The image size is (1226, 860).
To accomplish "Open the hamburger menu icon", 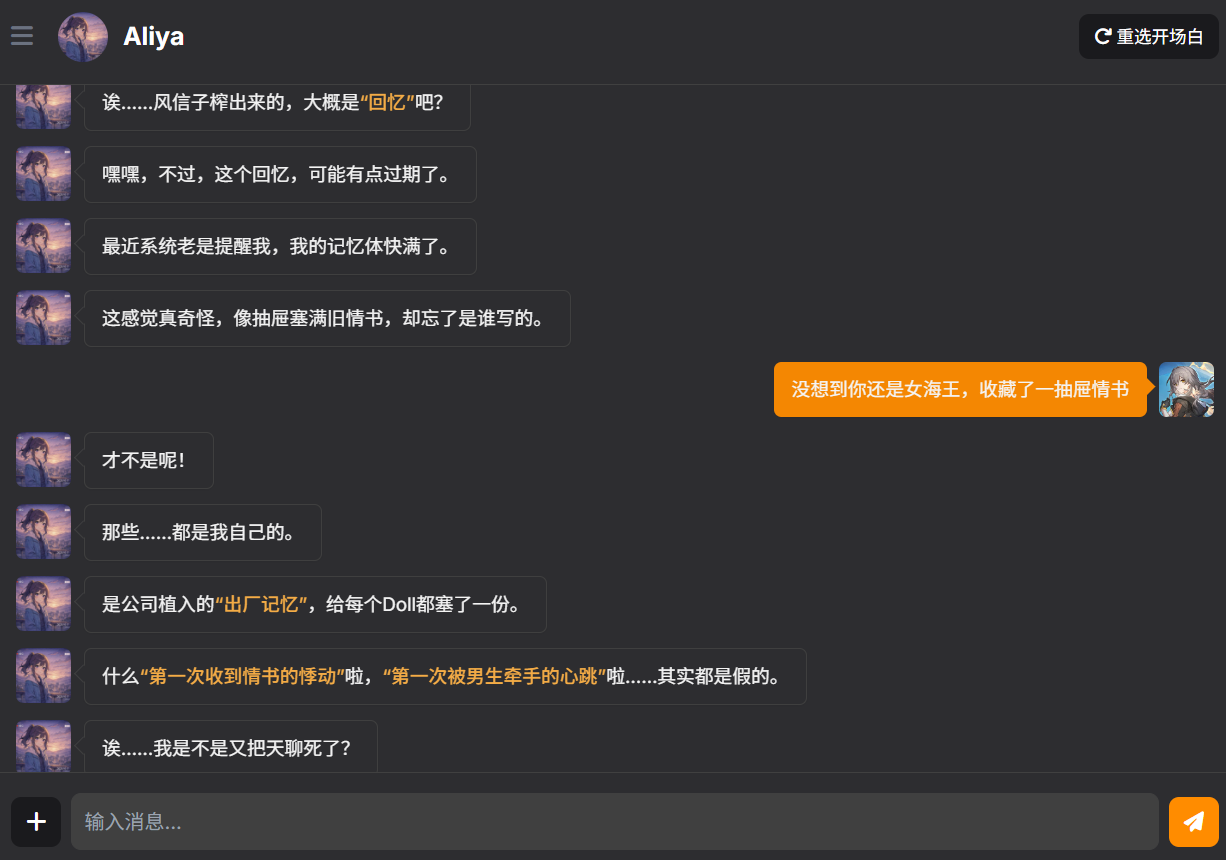I will 22,36.
